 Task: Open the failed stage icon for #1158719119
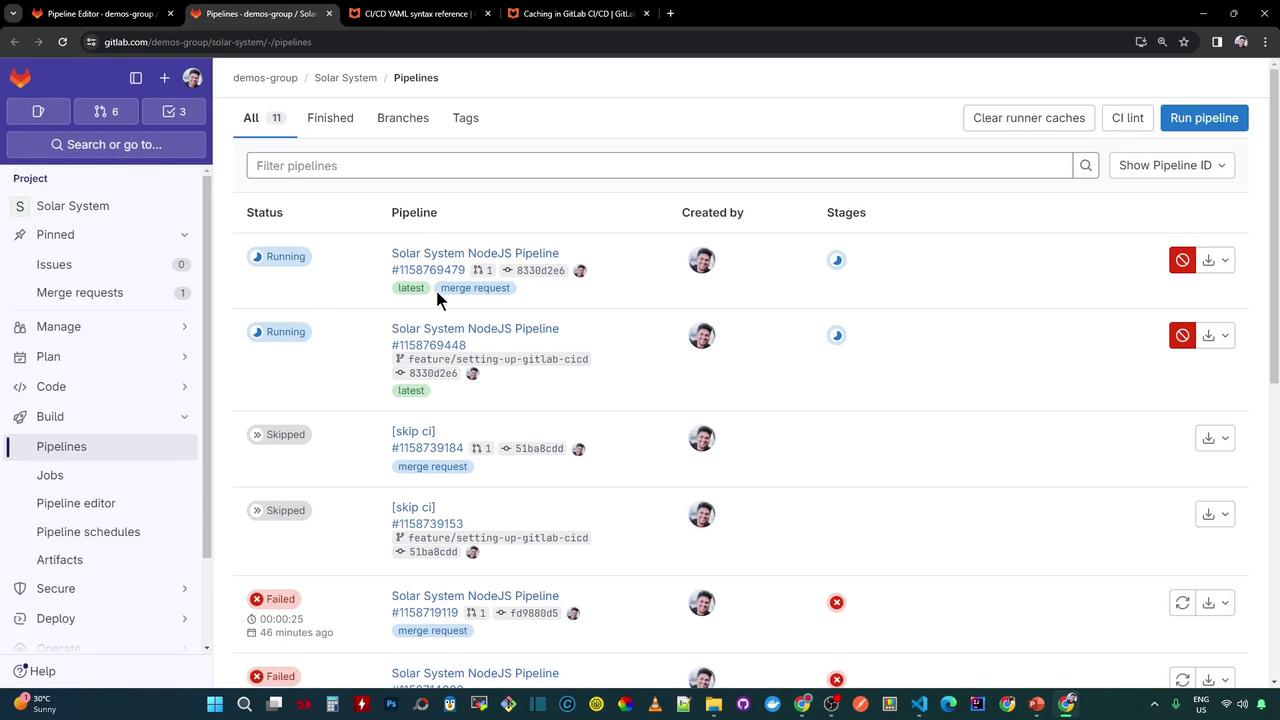(x=837, y=603)
